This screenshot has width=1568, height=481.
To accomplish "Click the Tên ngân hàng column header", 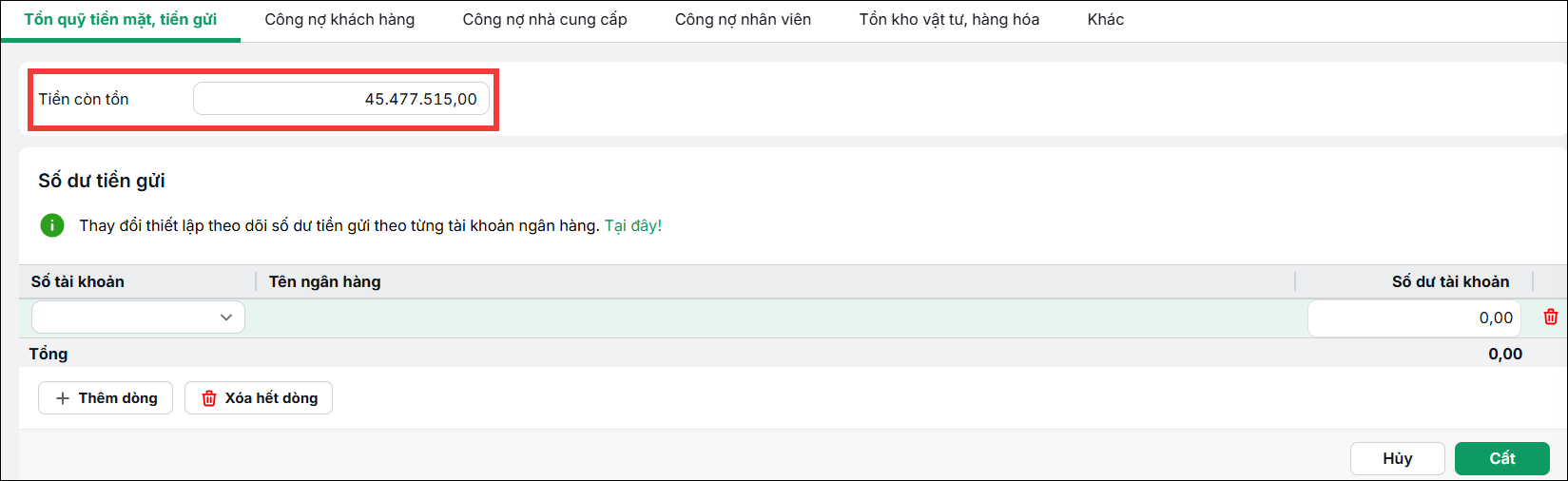I will point(325,281).
